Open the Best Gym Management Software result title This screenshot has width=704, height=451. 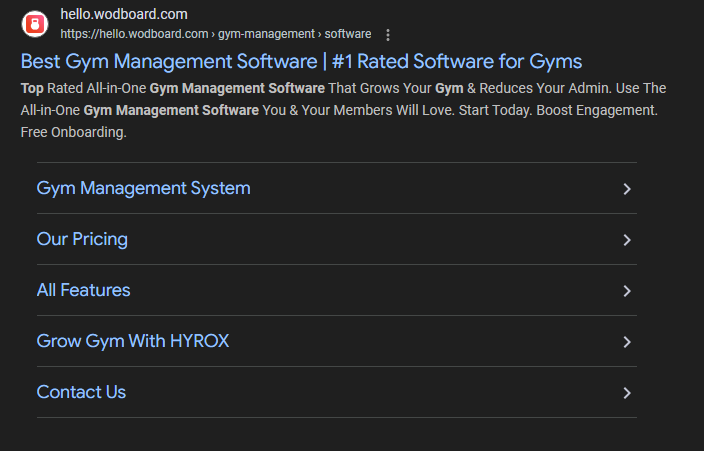click(301, 62)
